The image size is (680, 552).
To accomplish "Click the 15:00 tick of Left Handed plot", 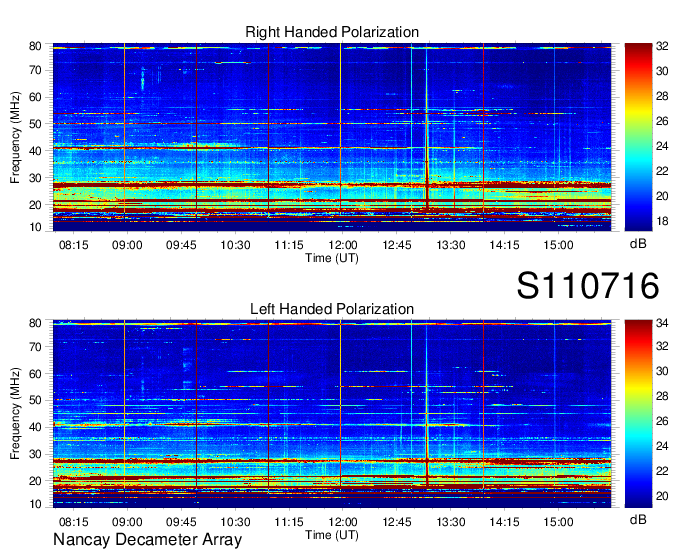I will click(558, 522).
